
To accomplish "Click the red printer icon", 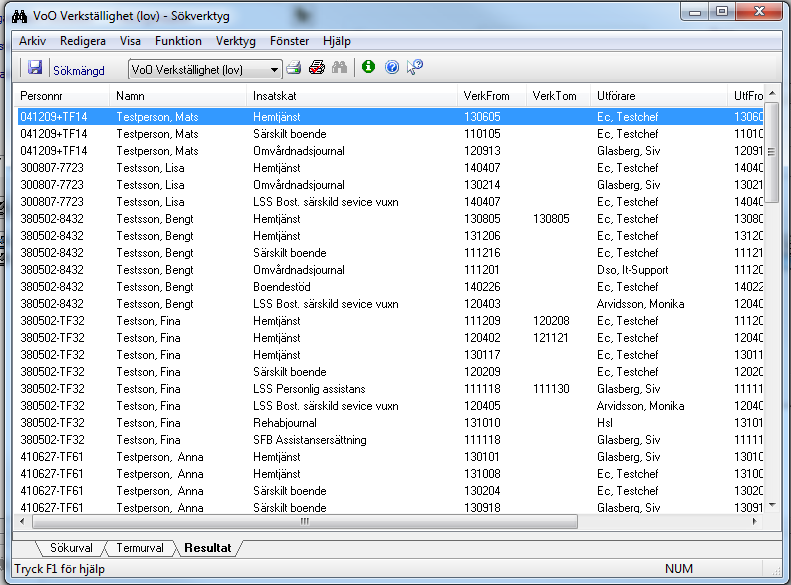I will pyautogui.click(x=317, y=67).
